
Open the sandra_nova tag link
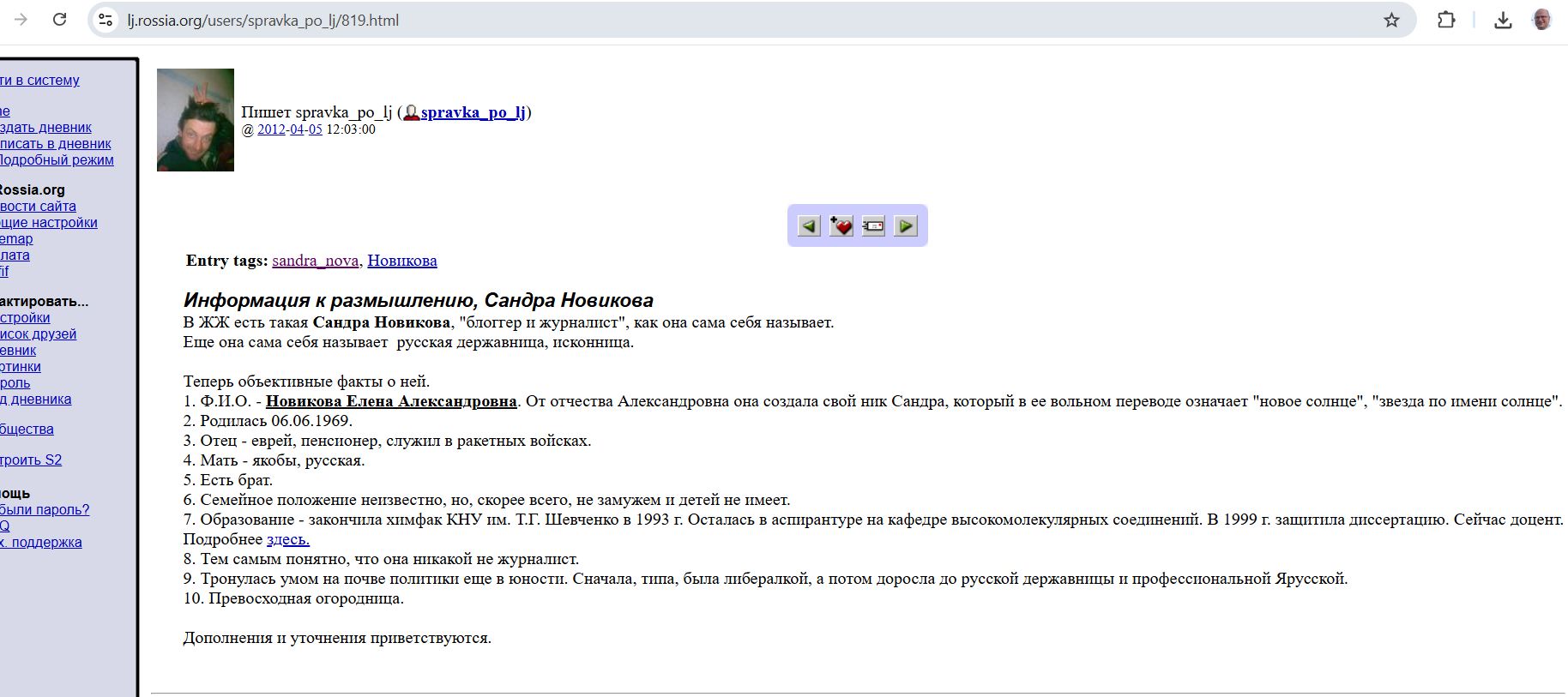pyautogui.click(x=315, y=261)
